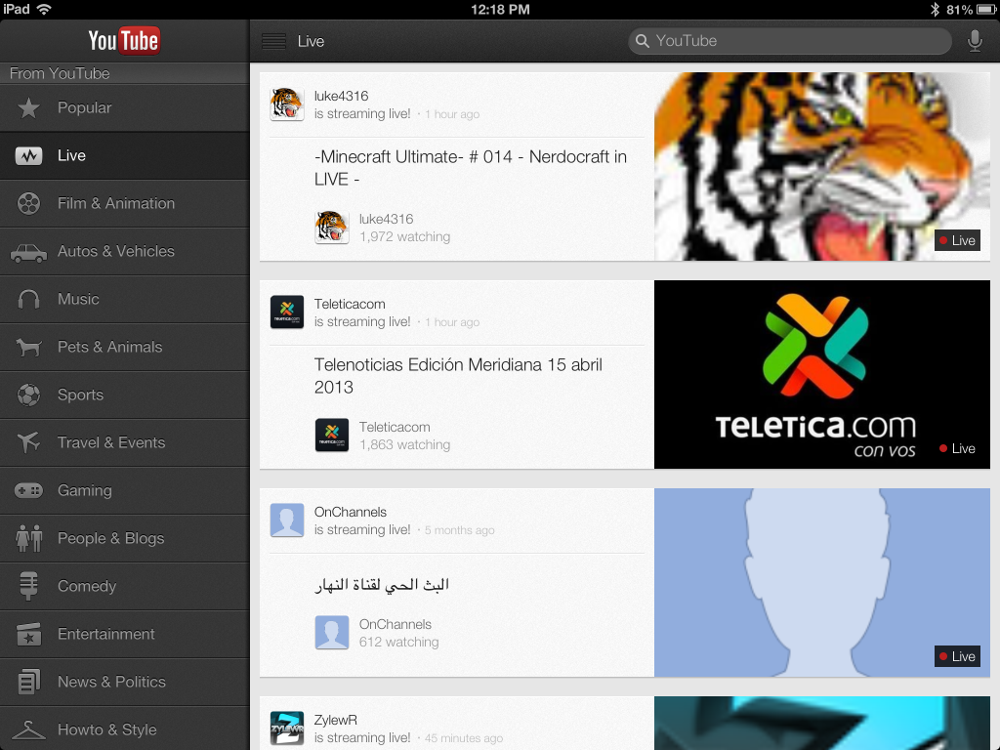
Task: Open the Popular category
Action: [124, 108]
